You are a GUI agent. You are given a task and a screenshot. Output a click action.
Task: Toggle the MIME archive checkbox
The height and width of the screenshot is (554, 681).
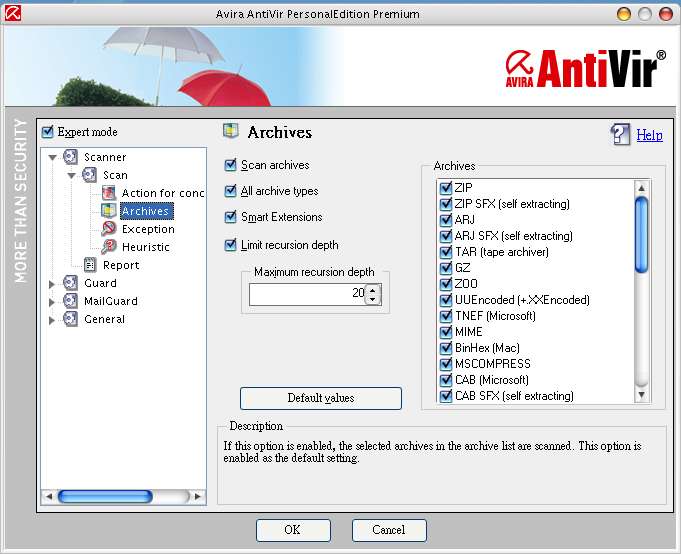(446, 332)
